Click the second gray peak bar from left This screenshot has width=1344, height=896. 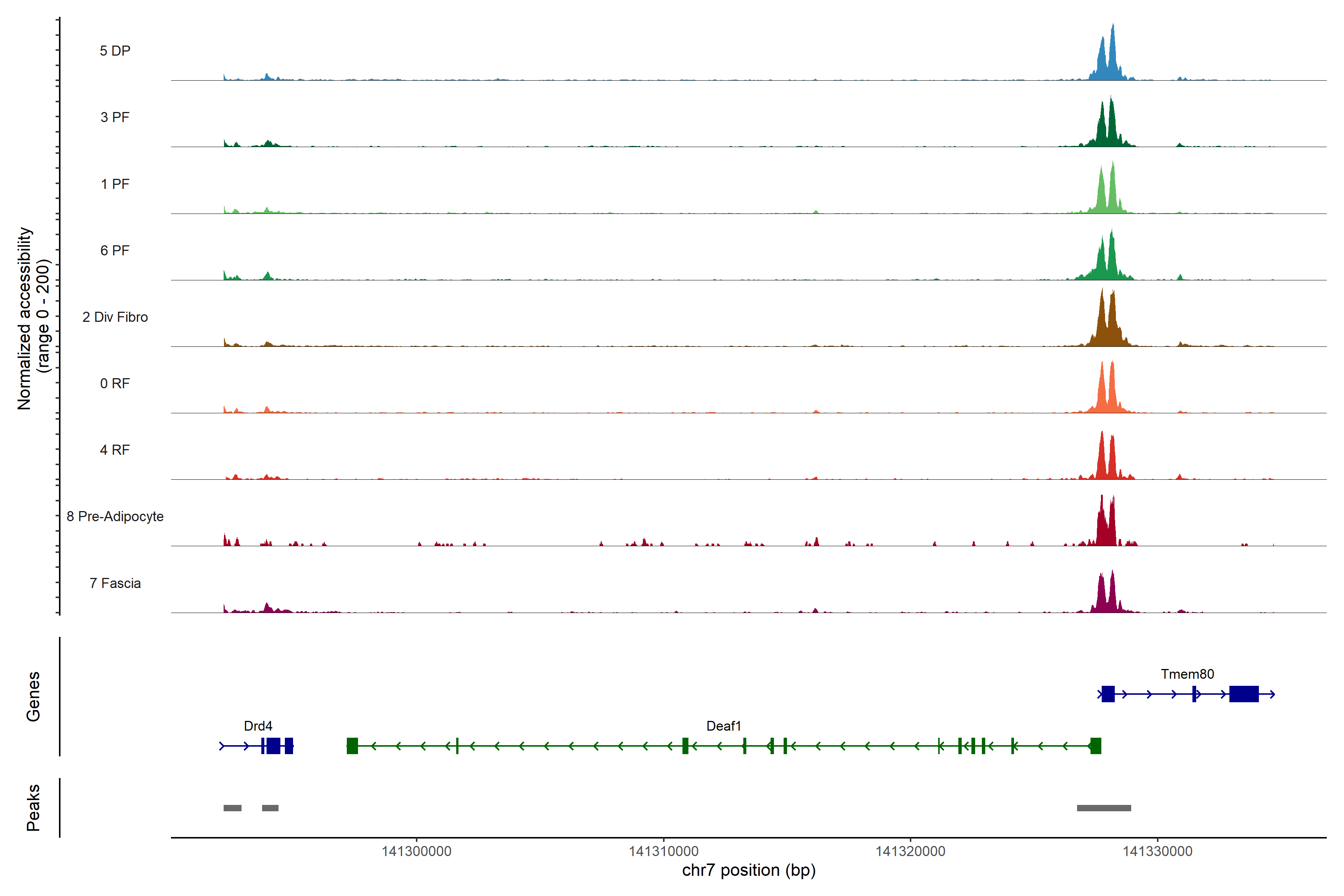(x=270, y=808)
